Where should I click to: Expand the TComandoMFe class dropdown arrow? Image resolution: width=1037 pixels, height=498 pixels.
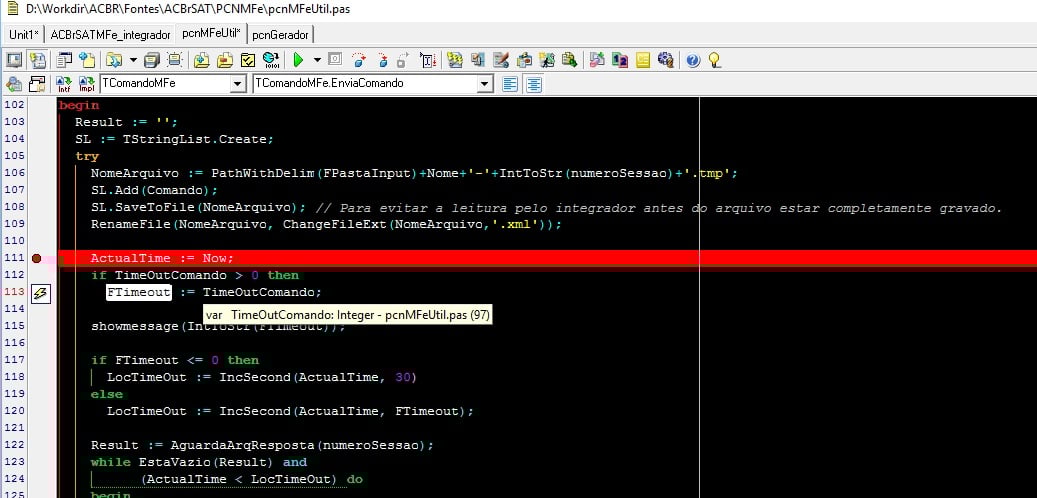tap(238, 84)
